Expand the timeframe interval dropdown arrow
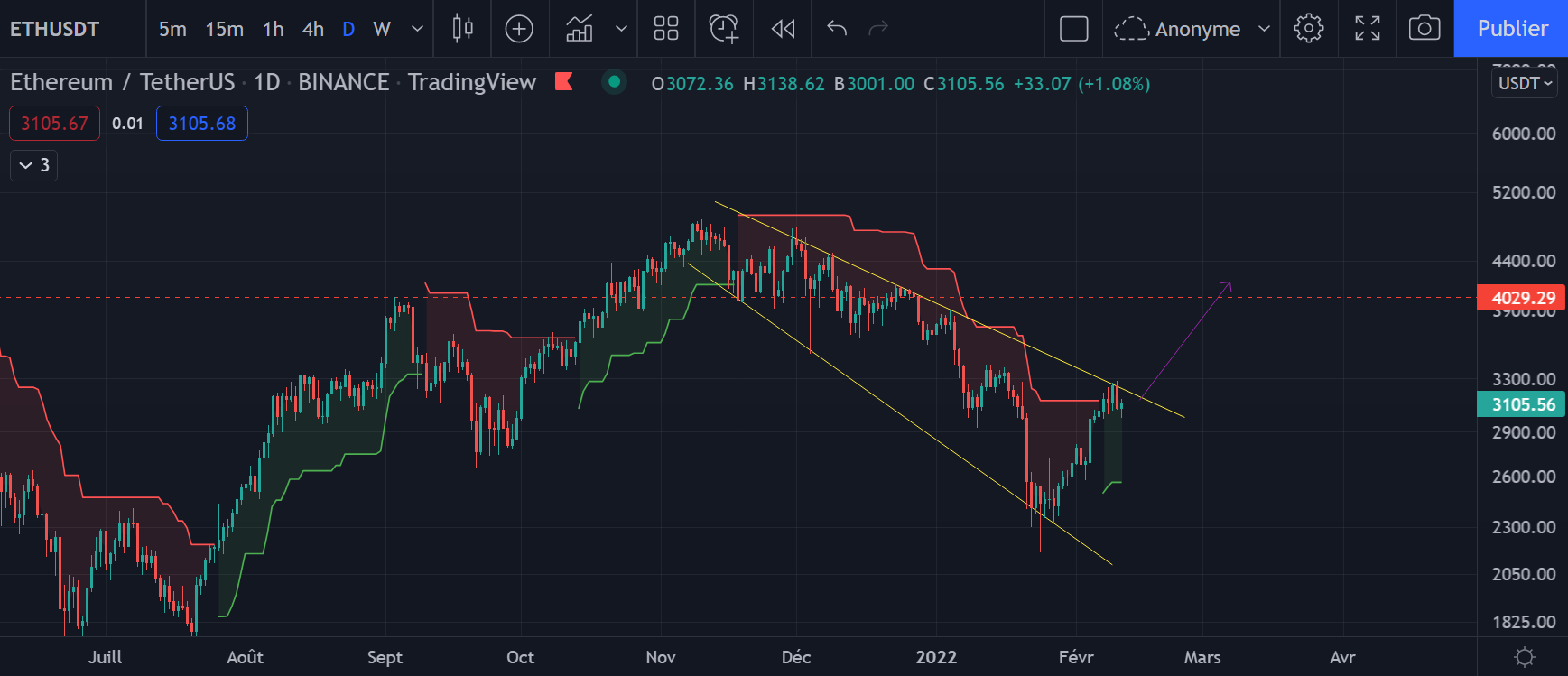This screenshot has height=676, width=1568. point(417,29)
